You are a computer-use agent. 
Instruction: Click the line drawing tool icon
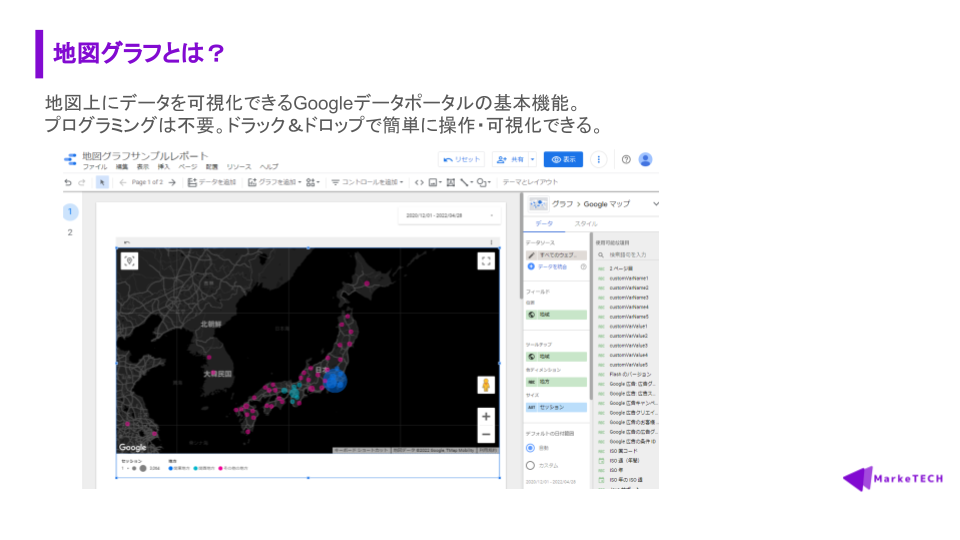click(466, 182)
